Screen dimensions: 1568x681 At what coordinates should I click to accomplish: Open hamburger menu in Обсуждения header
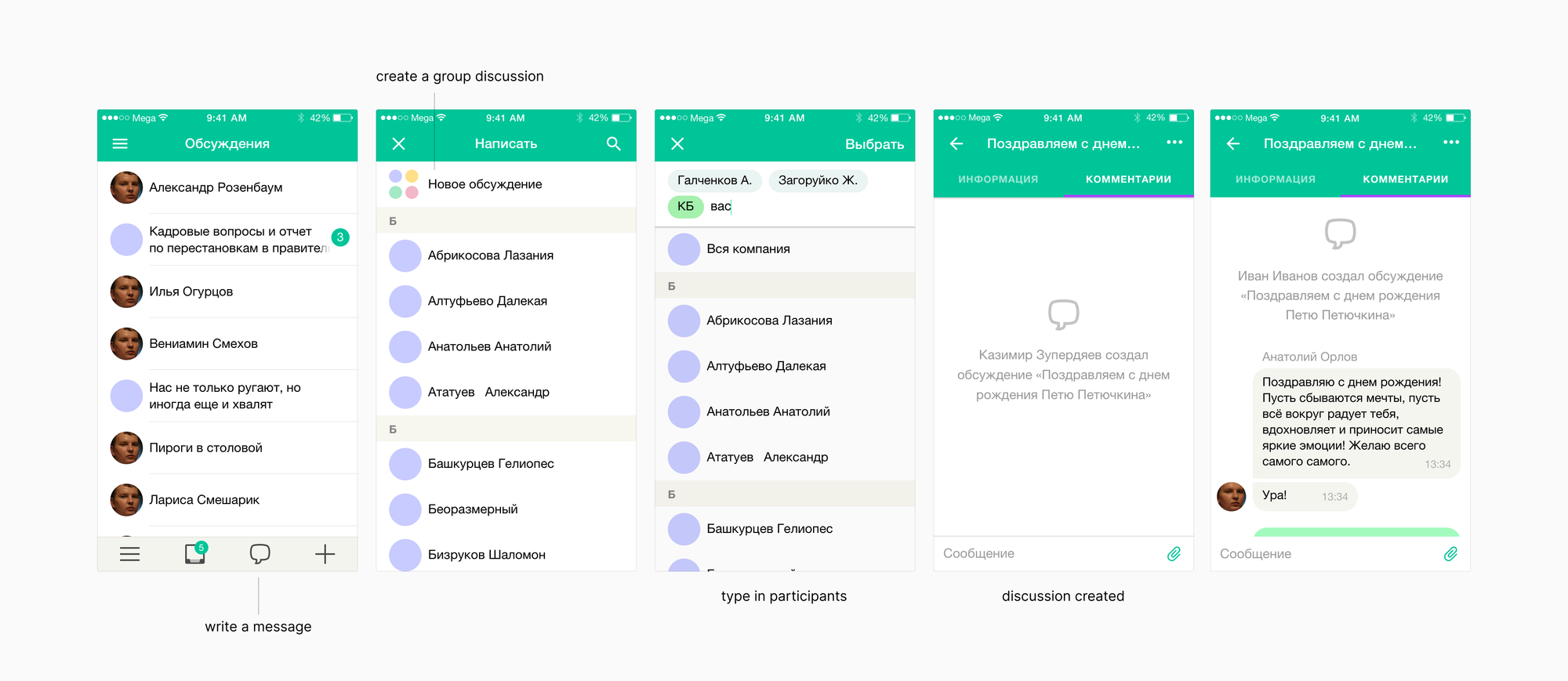pyautogui.click(x=120, y=143)
